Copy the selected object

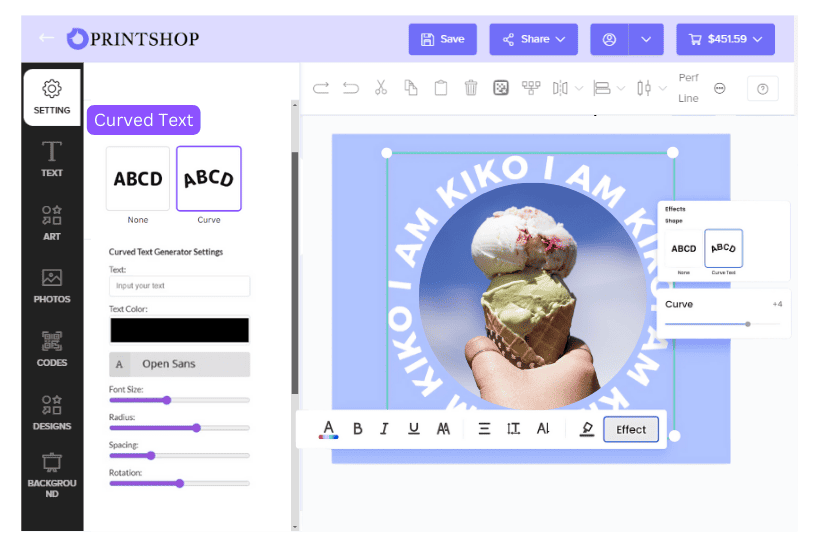(x=411, y=88)
